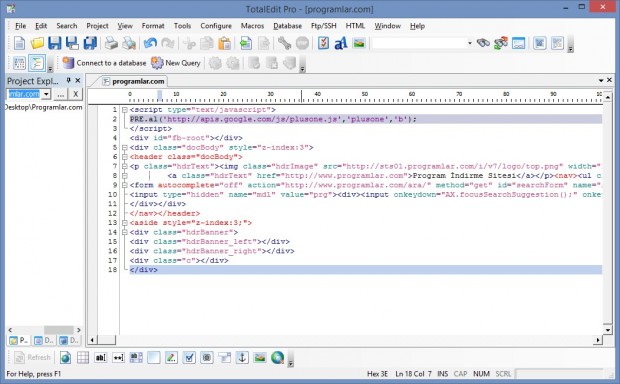620x384 pixels.
Task: Collapse the docBody div fold on line 5
Action: pyautogui.click(x=125, y=148)
